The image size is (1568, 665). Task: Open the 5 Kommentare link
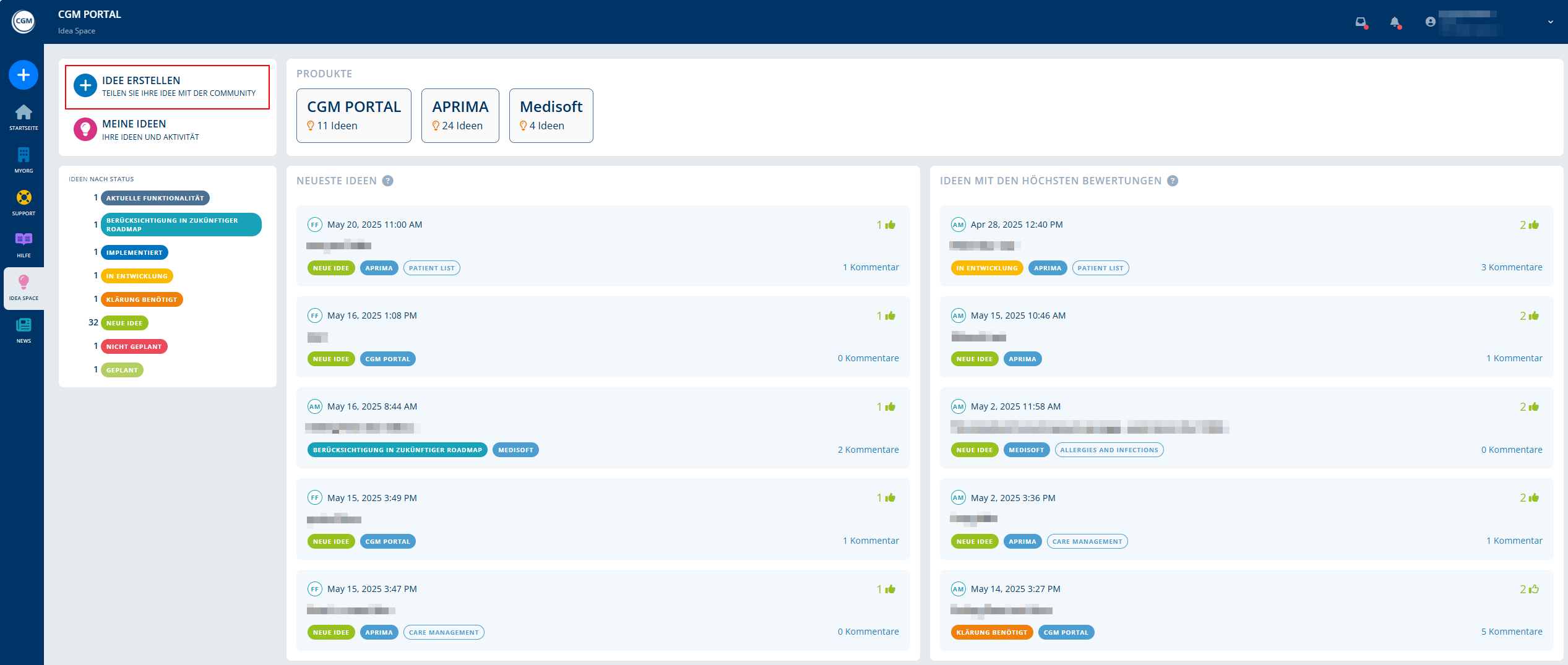click(1511, 632)
